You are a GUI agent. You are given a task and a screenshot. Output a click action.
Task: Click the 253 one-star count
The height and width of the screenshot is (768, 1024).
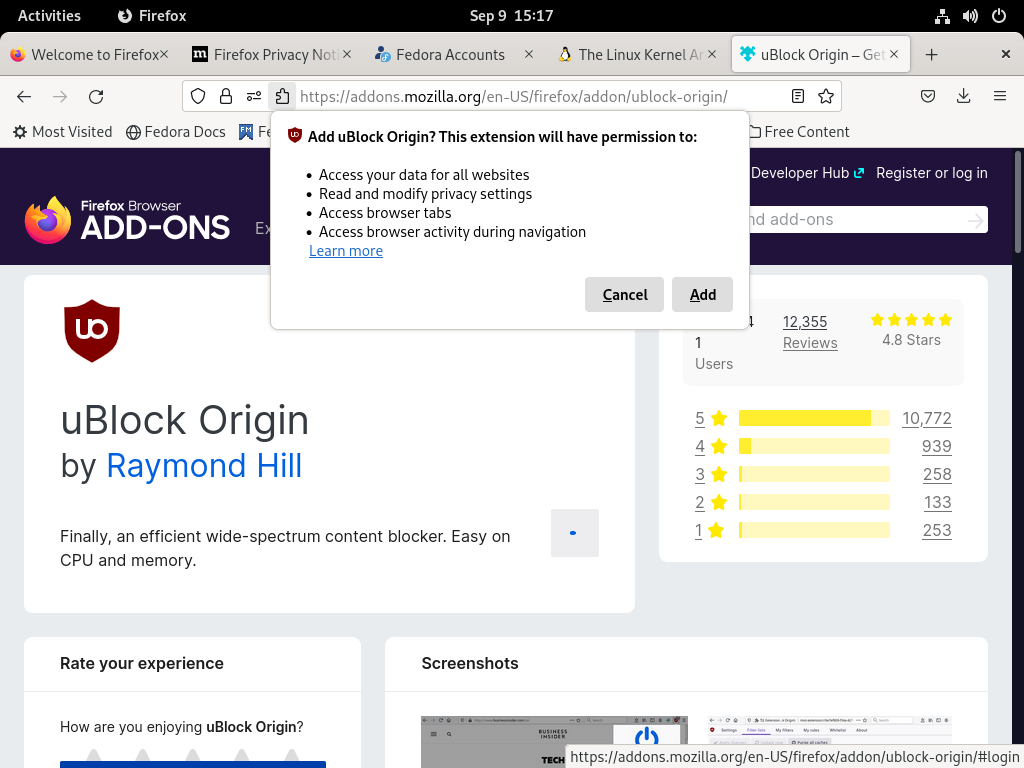(x=937, y=530)
